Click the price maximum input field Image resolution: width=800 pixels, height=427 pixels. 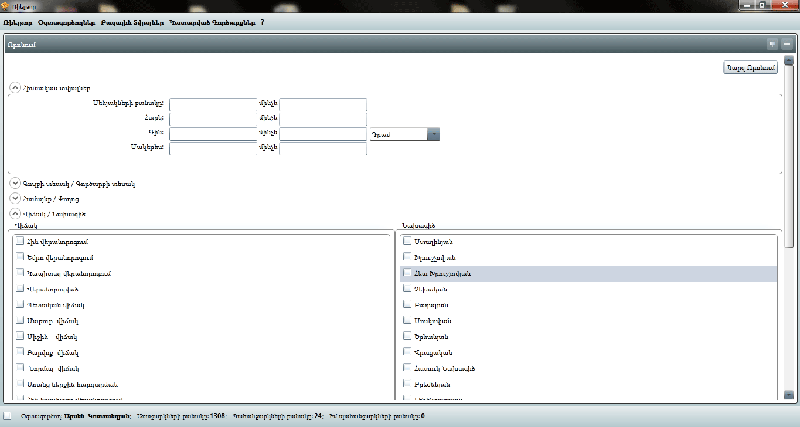tap(323, 134)
